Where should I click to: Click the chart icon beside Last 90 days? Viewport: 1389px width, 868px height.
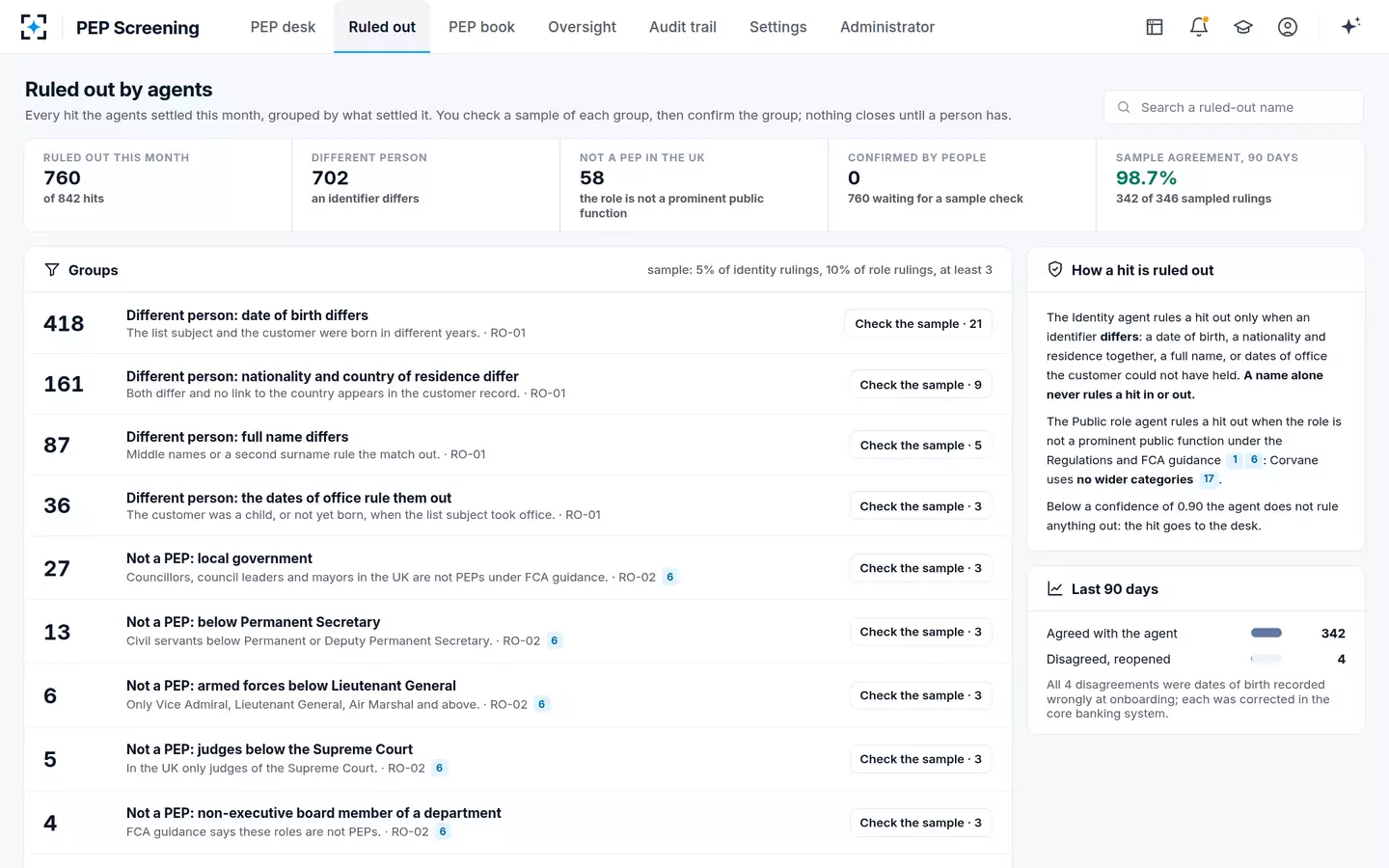pos(1055,589)
